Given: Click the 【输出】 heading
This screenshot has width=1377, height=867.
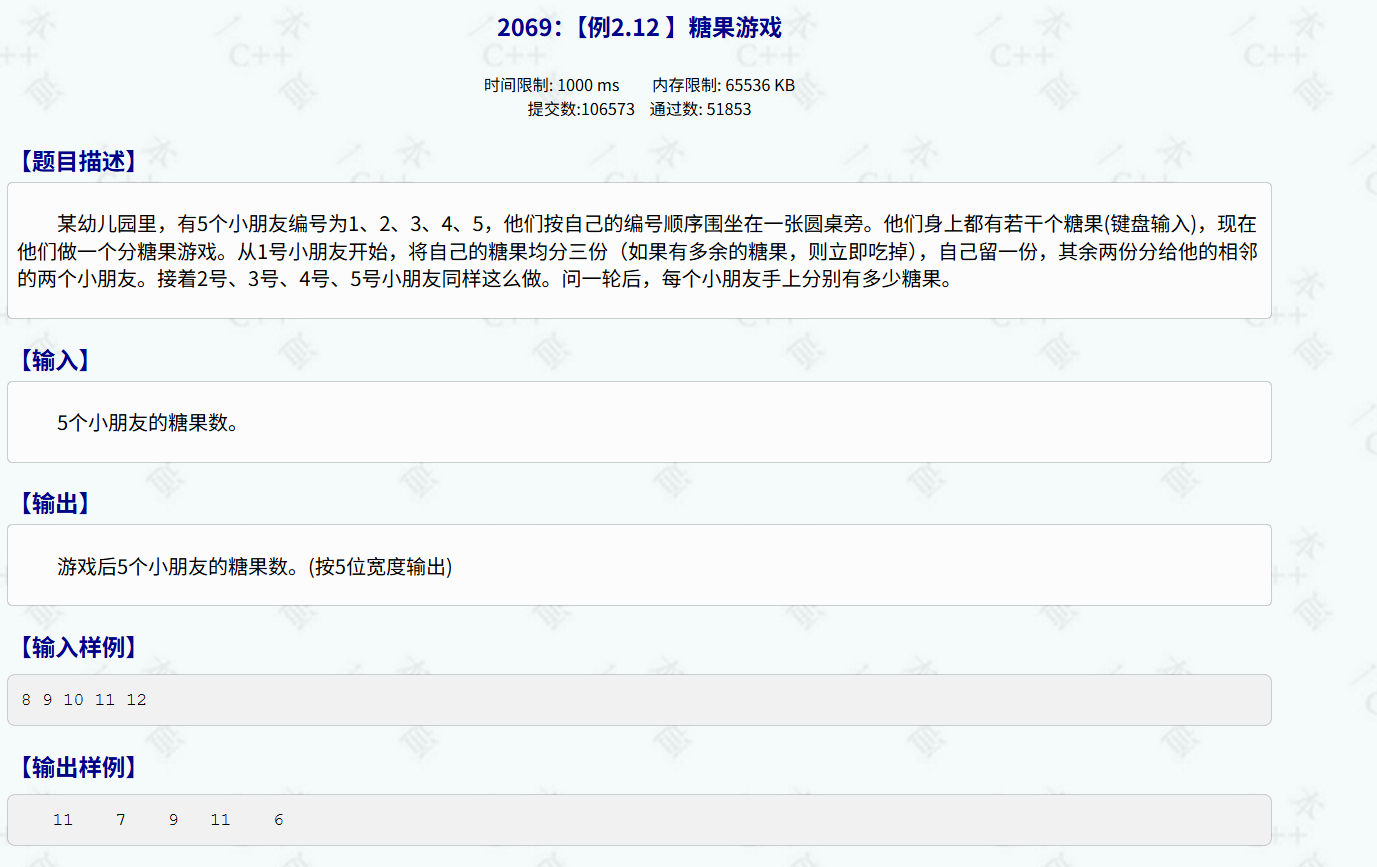Looking at the screenshot, I should point(54,503).
